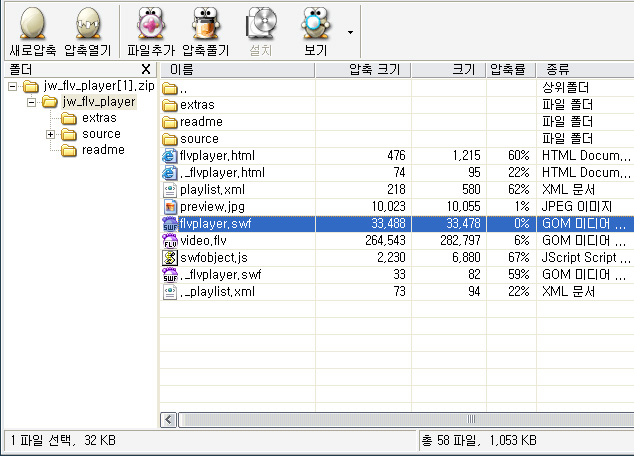This screenshot has width=634, height=456.
Task: Click the 보기 view toolbar icon
Action: click(315, 24)
